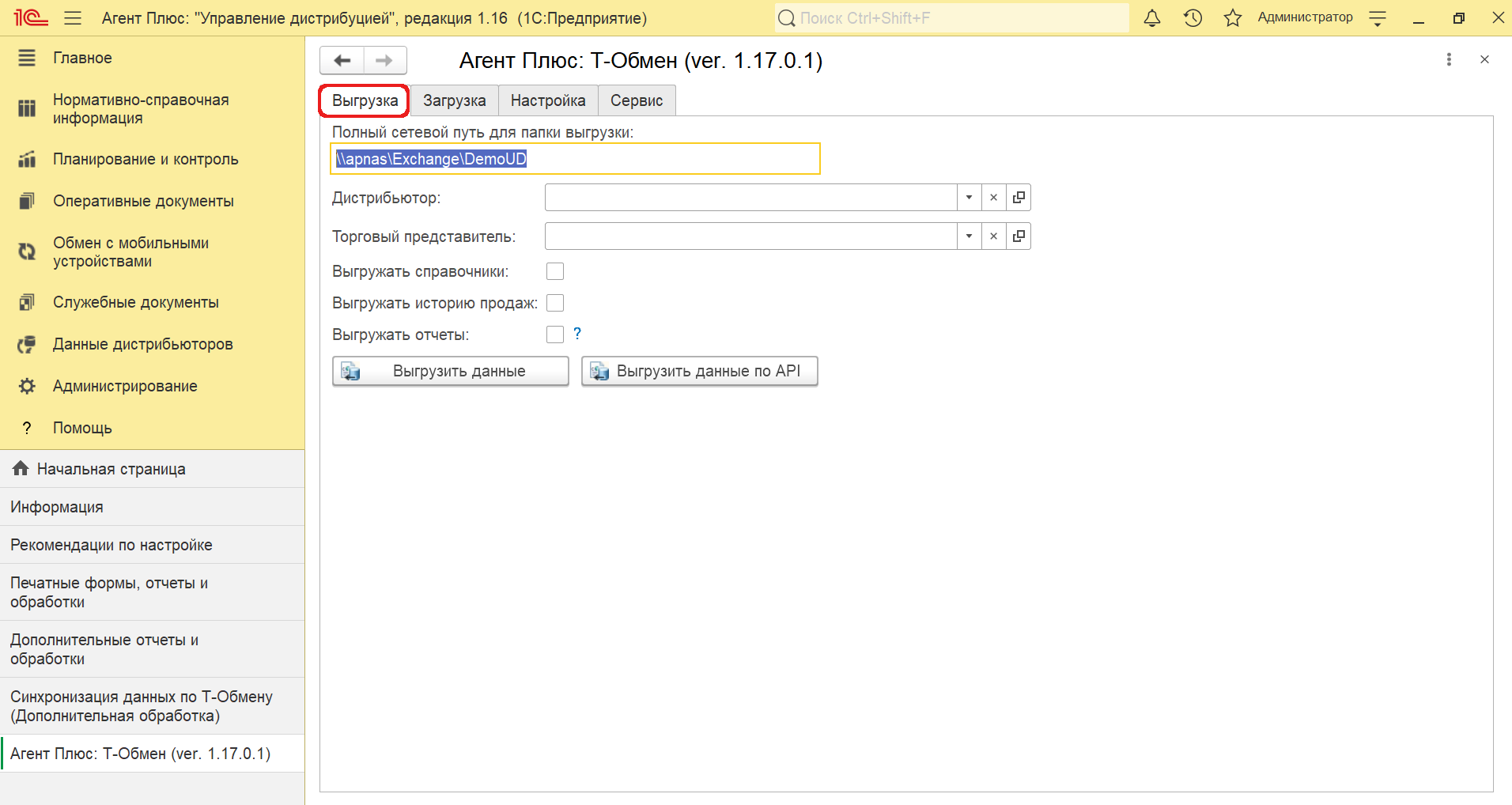Open Администрирование section
Image resolution: width=1512 pixels, height=805 pixels.
coord(152,386)
